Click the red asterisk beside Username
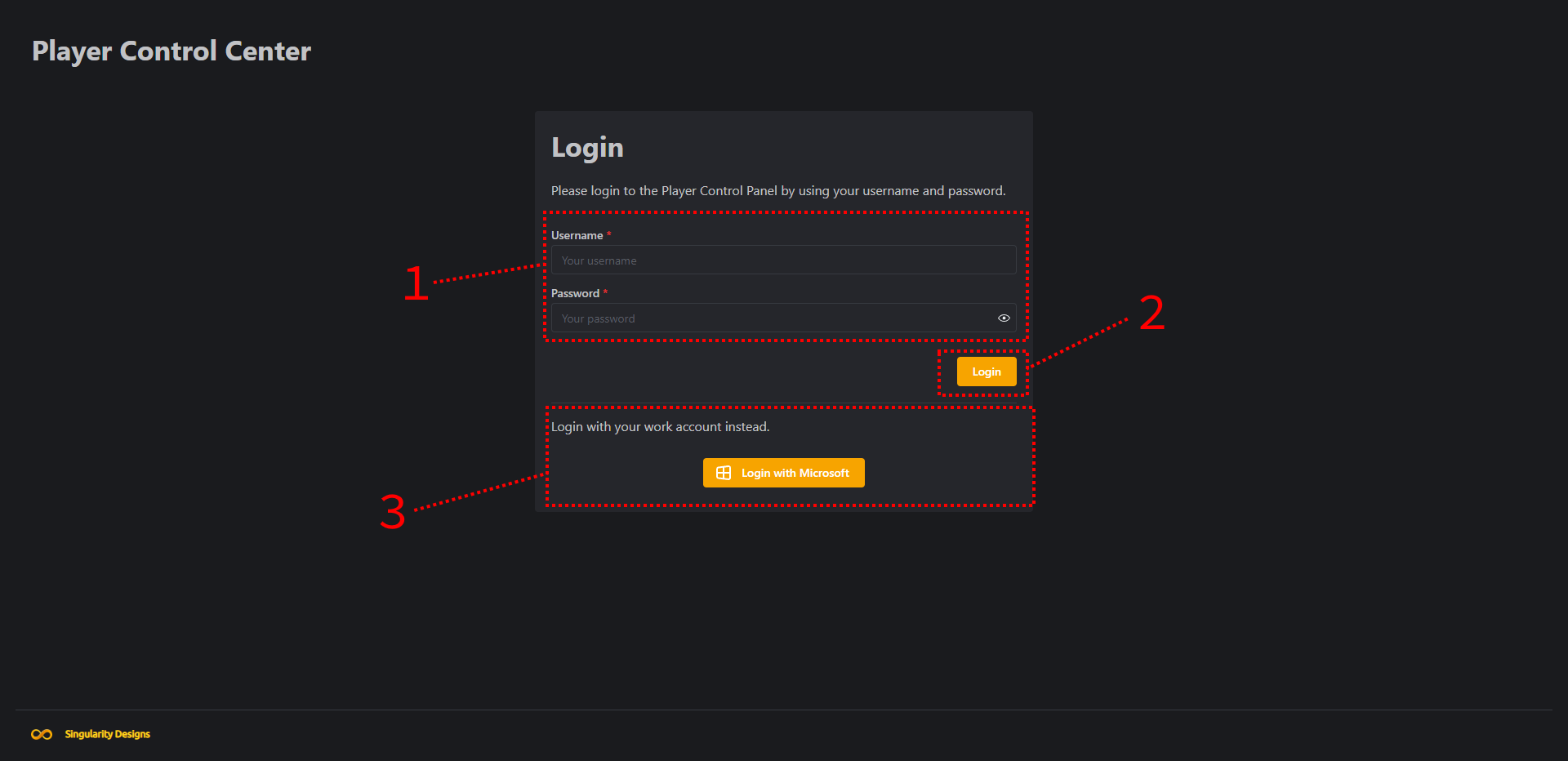Image resolution: width=1568 pixels, height=761 pixels. (608, 234)
